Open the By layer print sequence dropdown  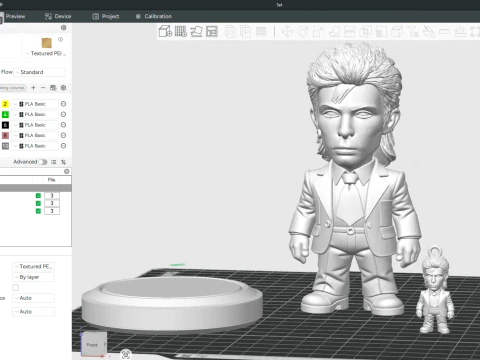point(33,277)
